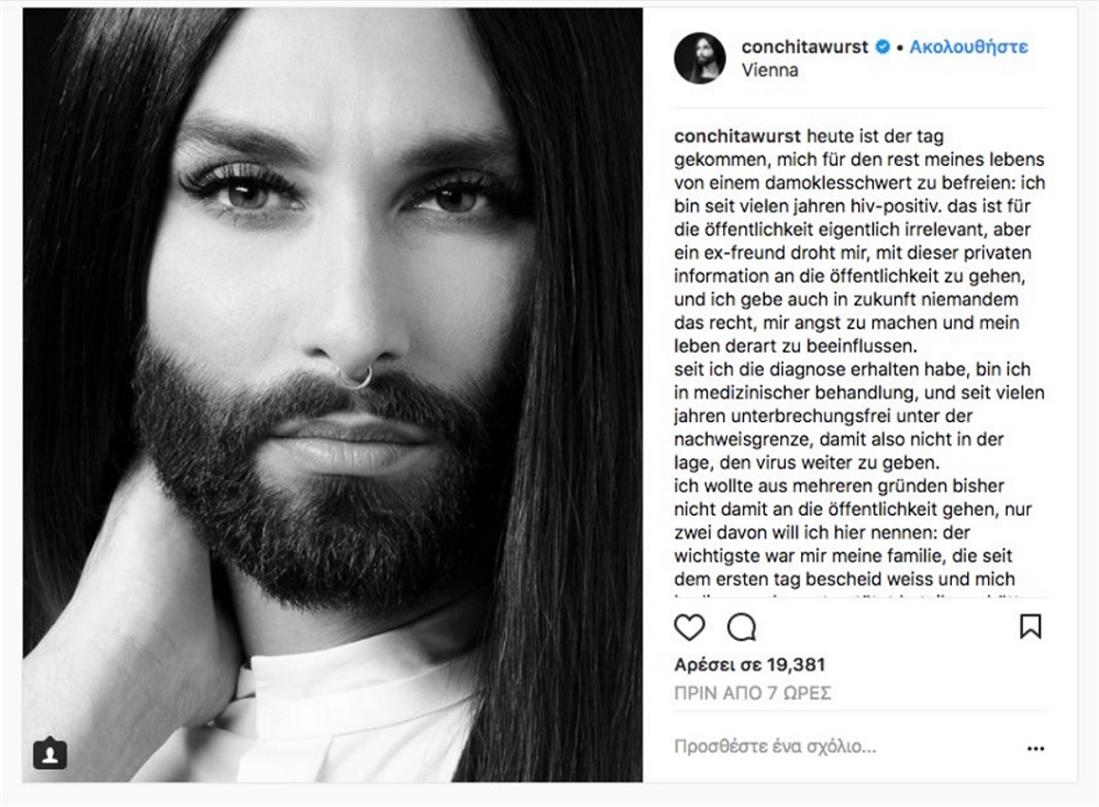This screenshot has width=1099, height=807.
Task: Open the three-dot more options menu
Action: pos(1035,747)
